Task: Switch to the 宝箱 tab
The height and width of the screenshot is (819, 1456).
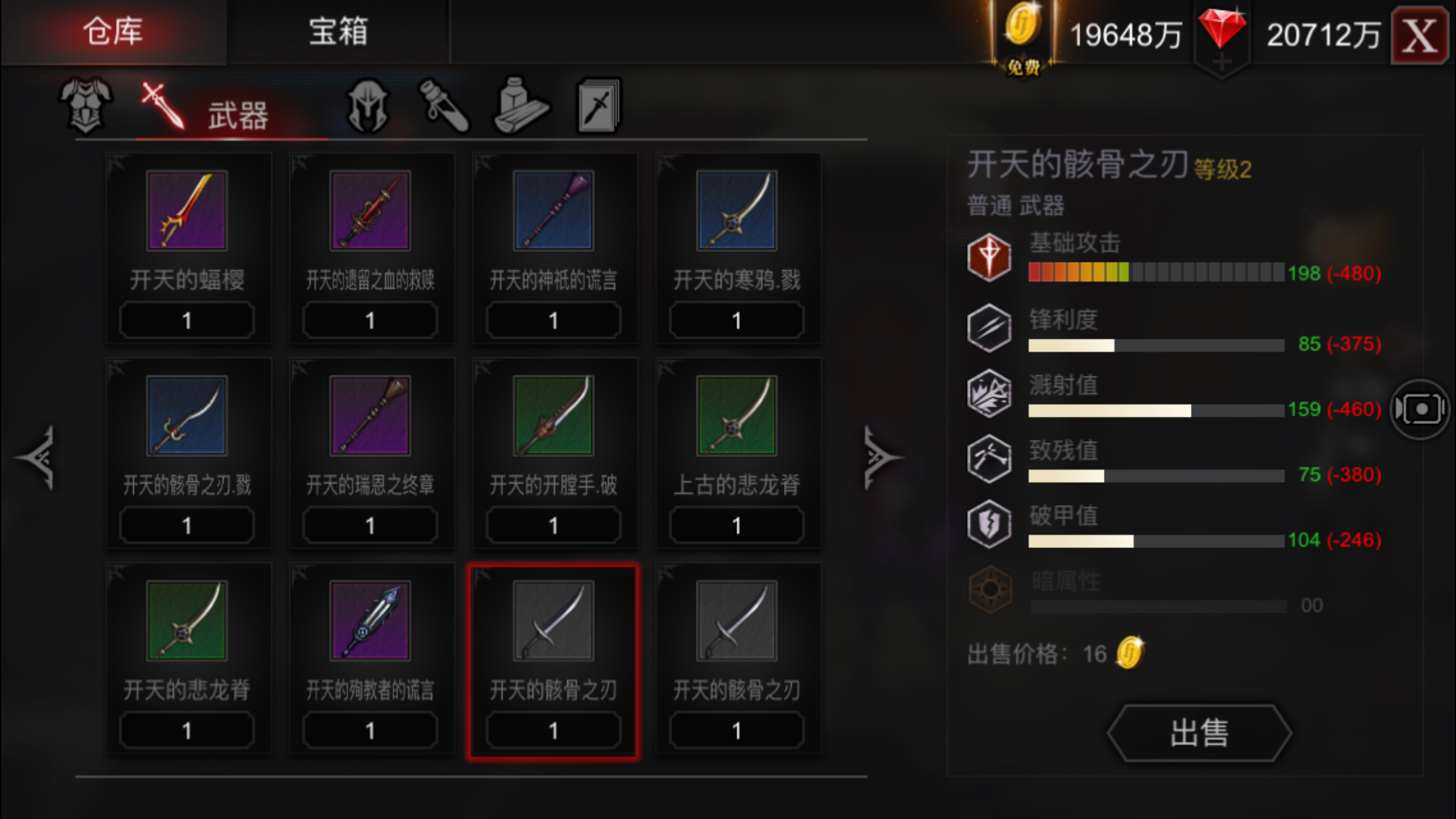Action: [338, 32]
